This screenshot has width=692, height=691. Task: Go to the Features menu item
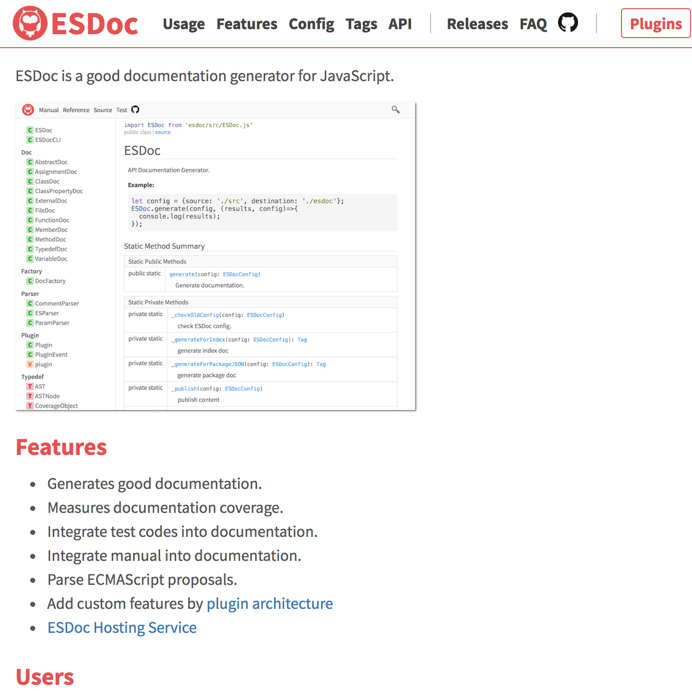tap(247, 24)
